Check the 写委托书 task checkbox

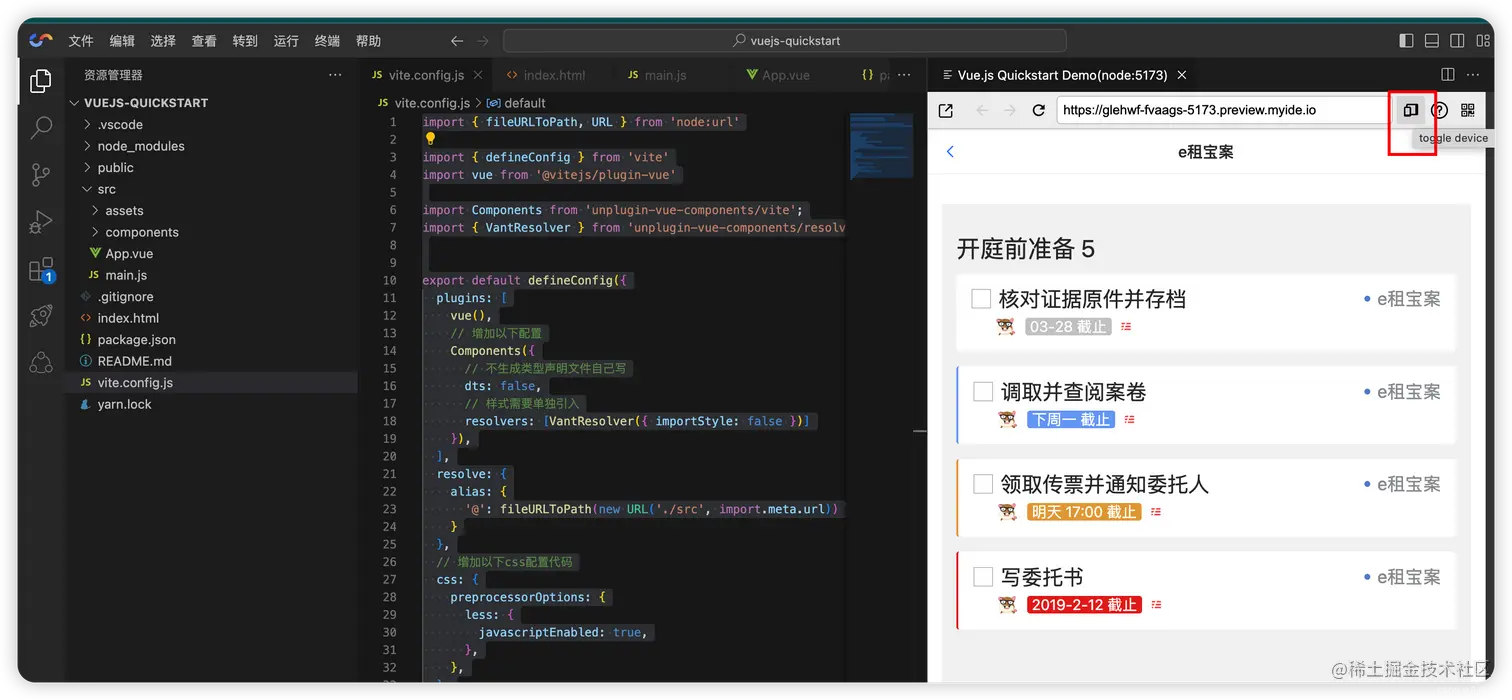[x=983, y=577]
